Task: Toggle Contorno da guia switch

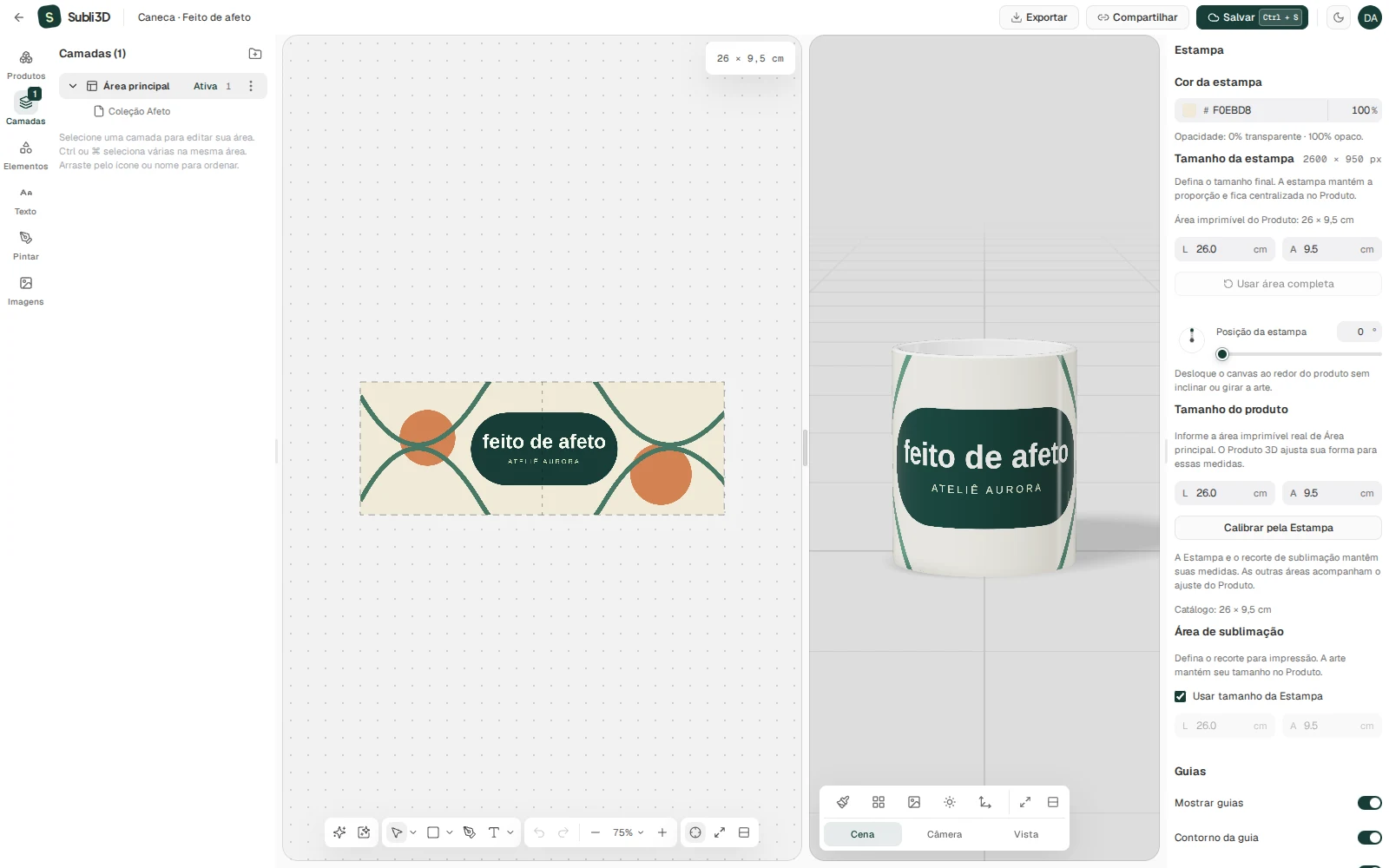Action: click(x=1370, y=838)
